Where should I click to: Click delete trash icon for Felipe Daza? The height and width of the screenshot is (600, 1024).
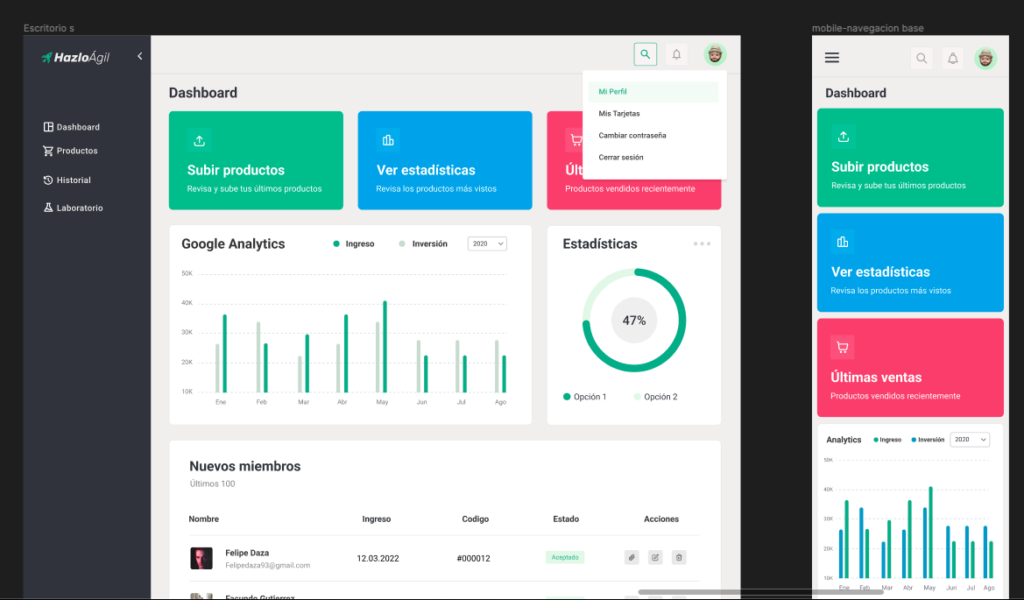pyautogui.click(x=679, y=557)
